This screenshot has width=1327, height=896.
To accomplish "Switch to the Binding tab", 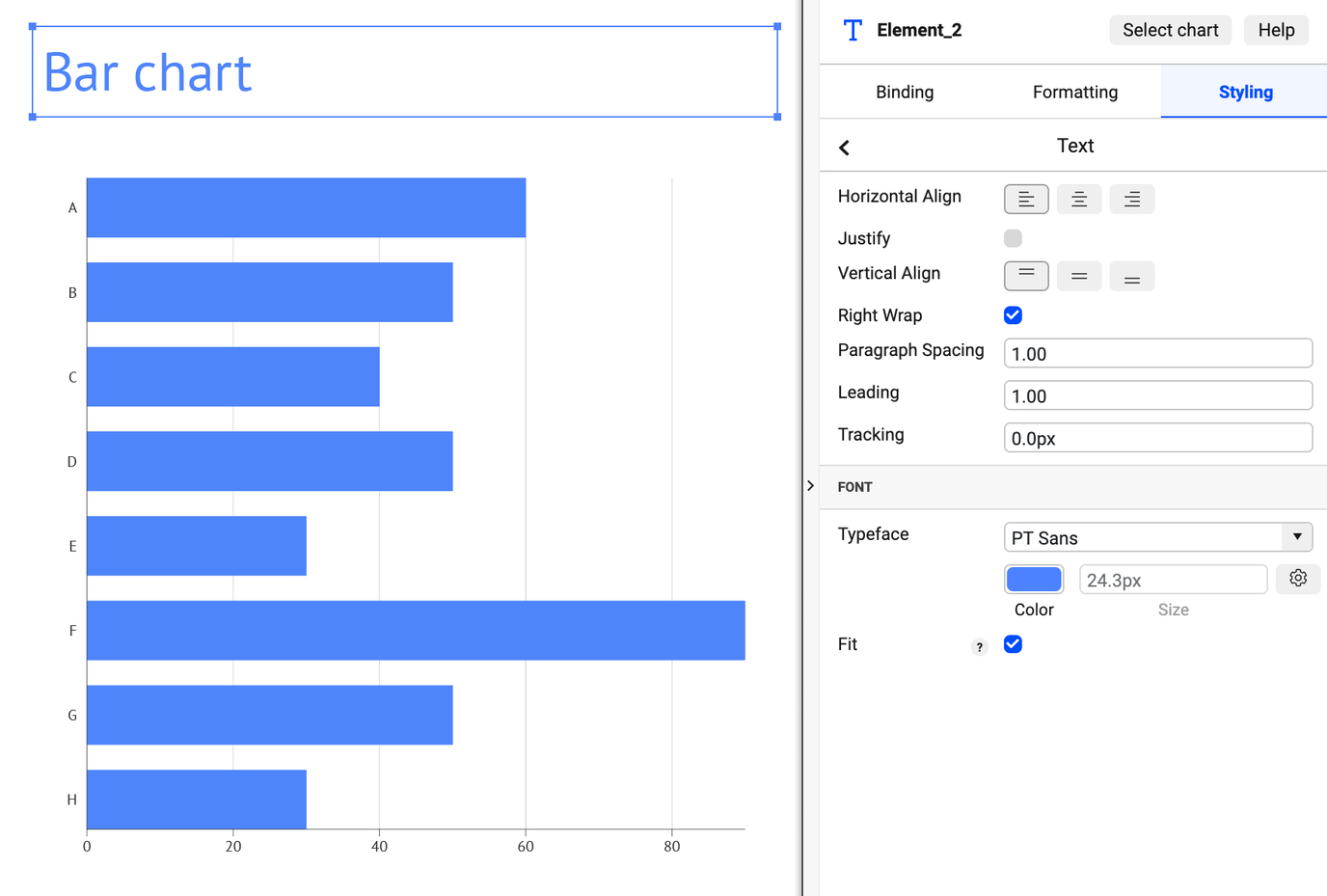I will coord(904,92).
